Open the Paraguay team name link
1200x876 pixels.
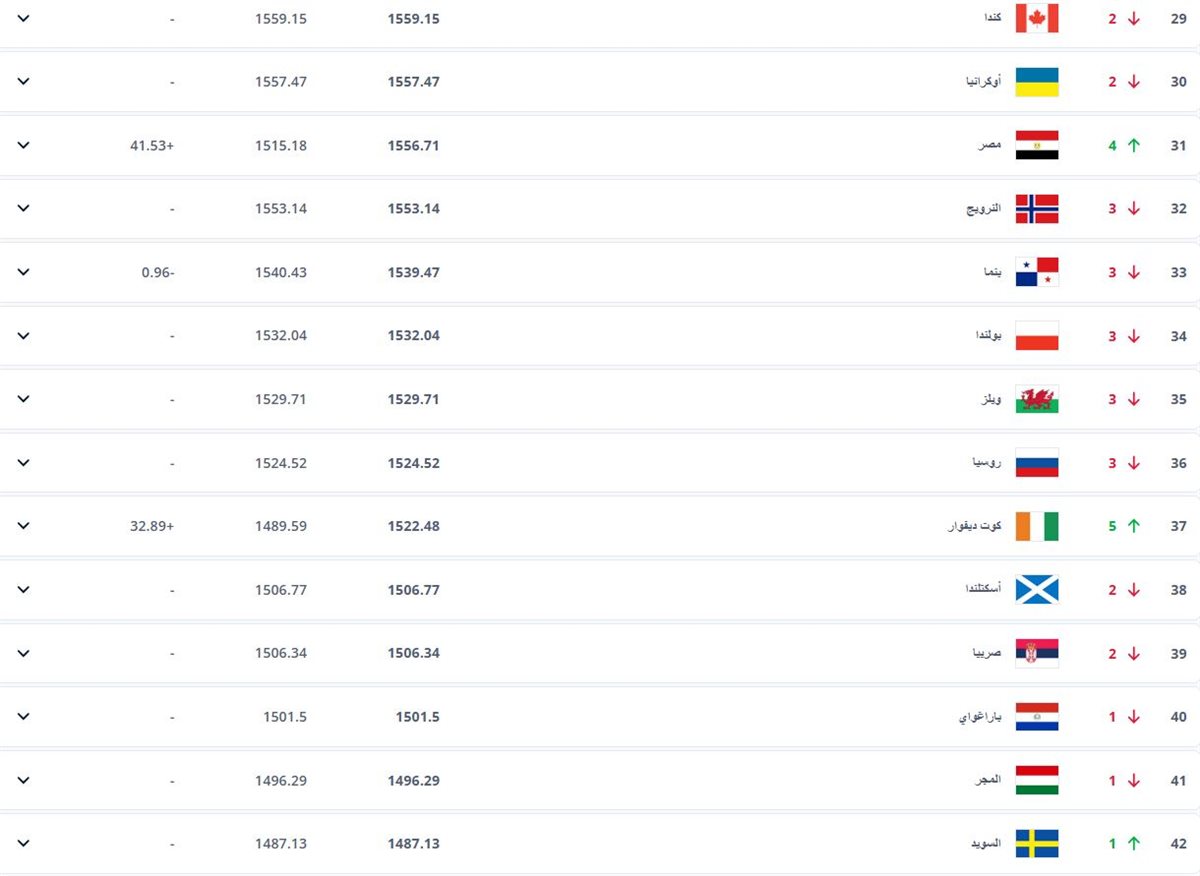pos(980,717)
